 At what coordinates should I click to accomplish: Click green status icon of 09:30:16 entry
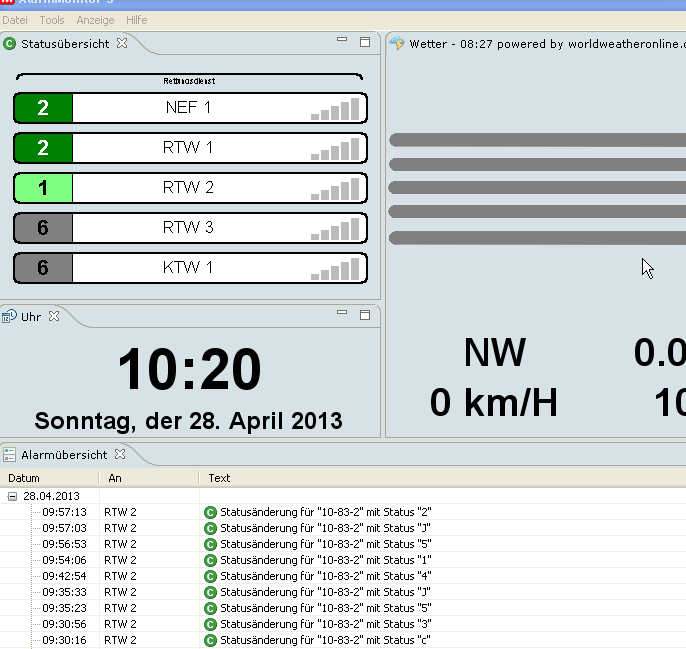coord(210,640)
